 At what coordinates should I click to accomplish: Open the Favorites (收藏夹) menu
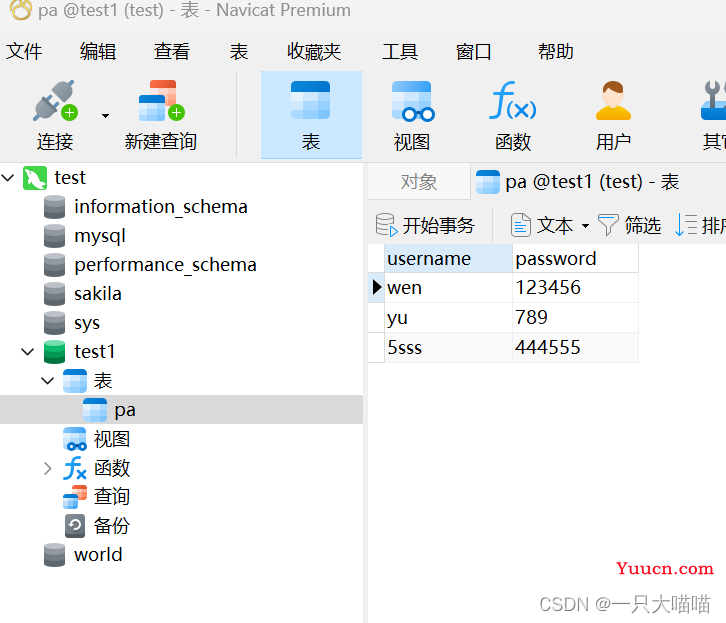point(314,51)
